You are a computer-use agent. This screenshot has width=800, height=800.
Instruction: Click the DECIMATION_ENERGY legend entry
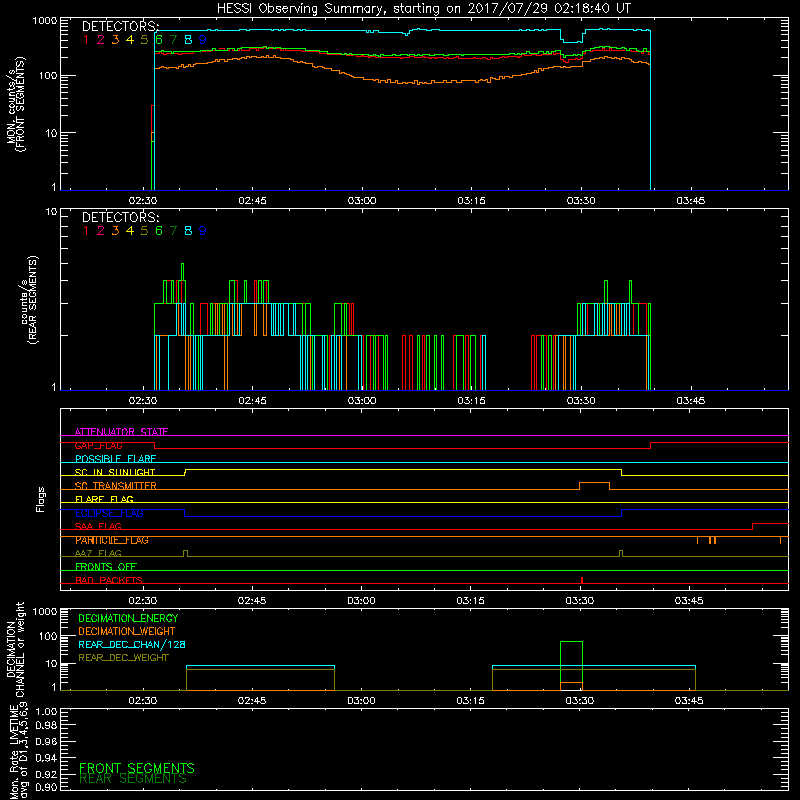tap(128, 618)
